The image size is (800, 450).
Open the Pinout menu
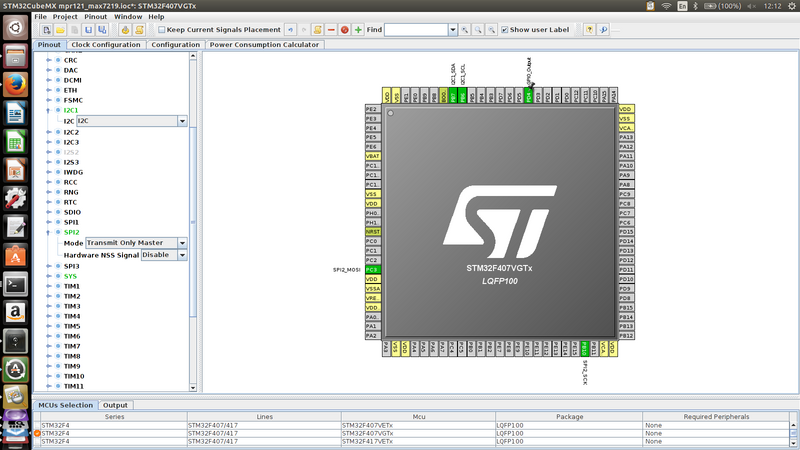[x=96, y=17]
